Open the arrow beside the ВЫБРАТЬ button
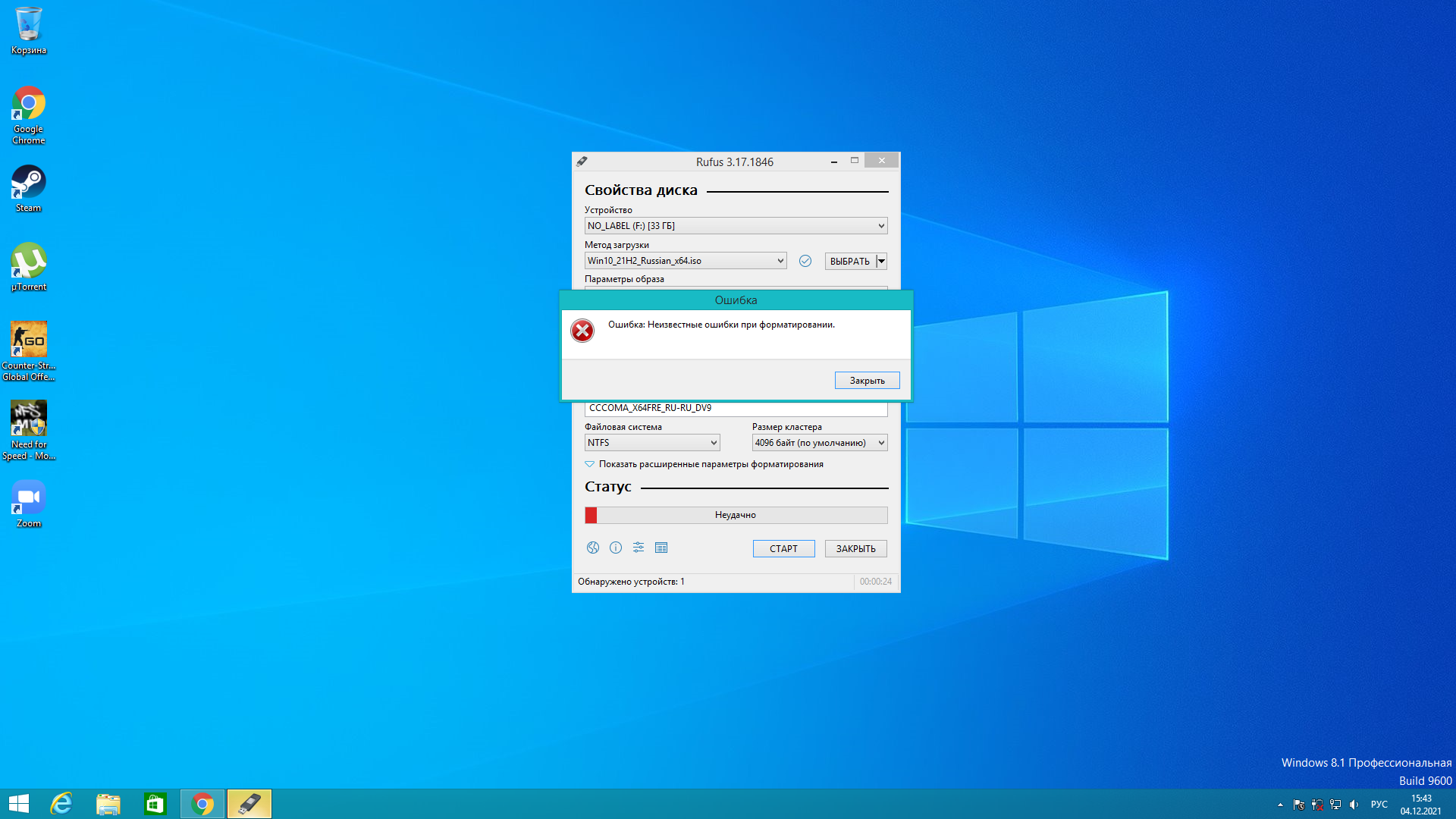 pyautogui.click(x=882, y=261)
